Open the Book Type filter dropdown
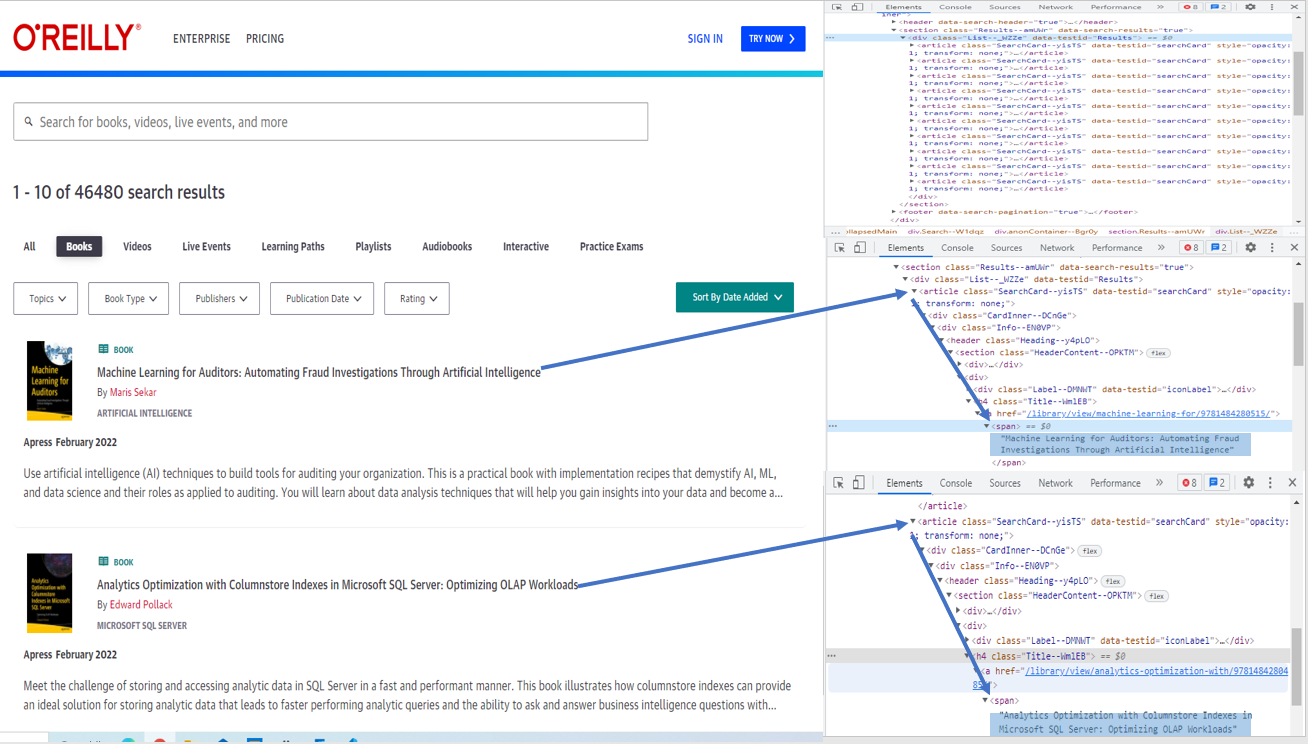Image resolution: width=1308 pixels, height=744 pixels. coord(128,298)
